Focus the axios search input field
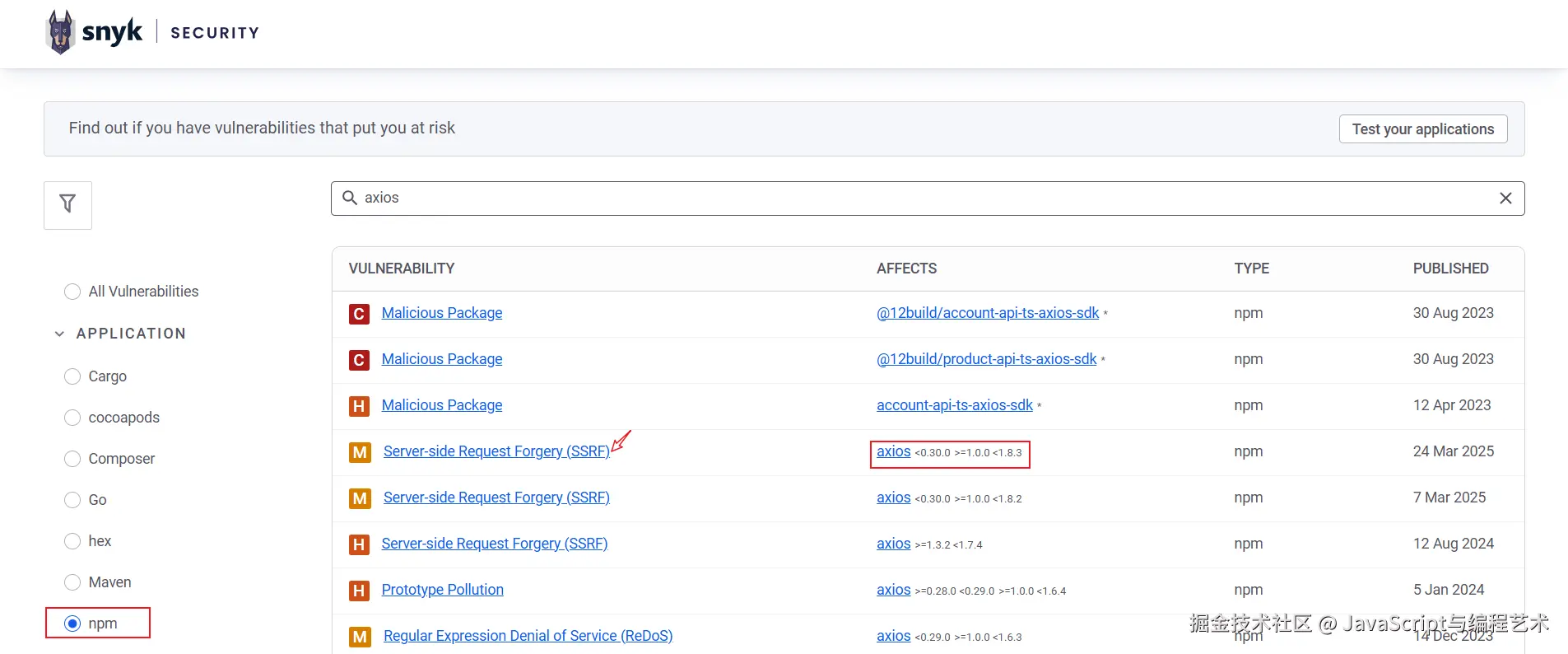The image size is (1568, 654). [928, 198]
